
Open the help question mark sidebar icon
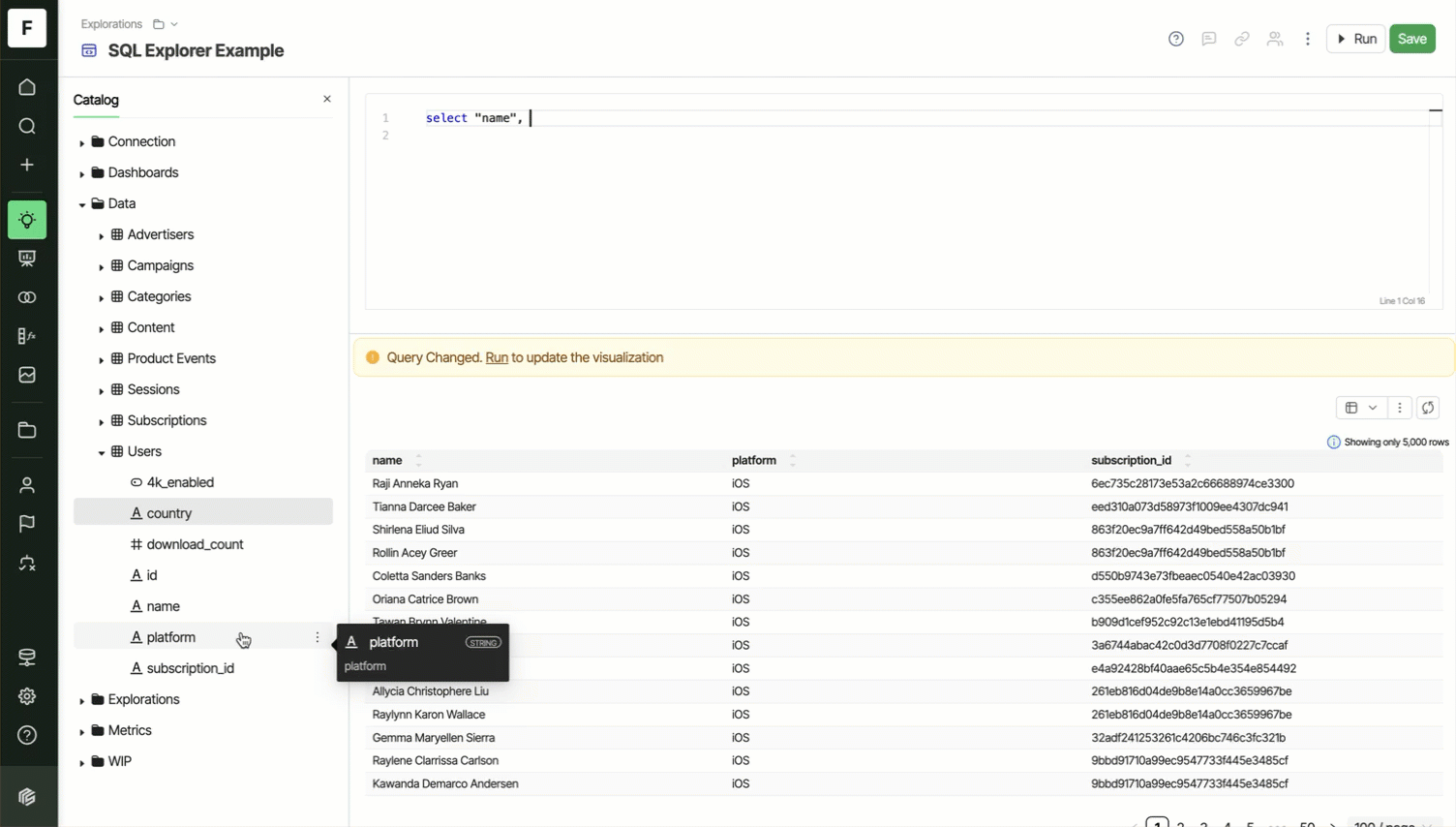pos(27,735)
